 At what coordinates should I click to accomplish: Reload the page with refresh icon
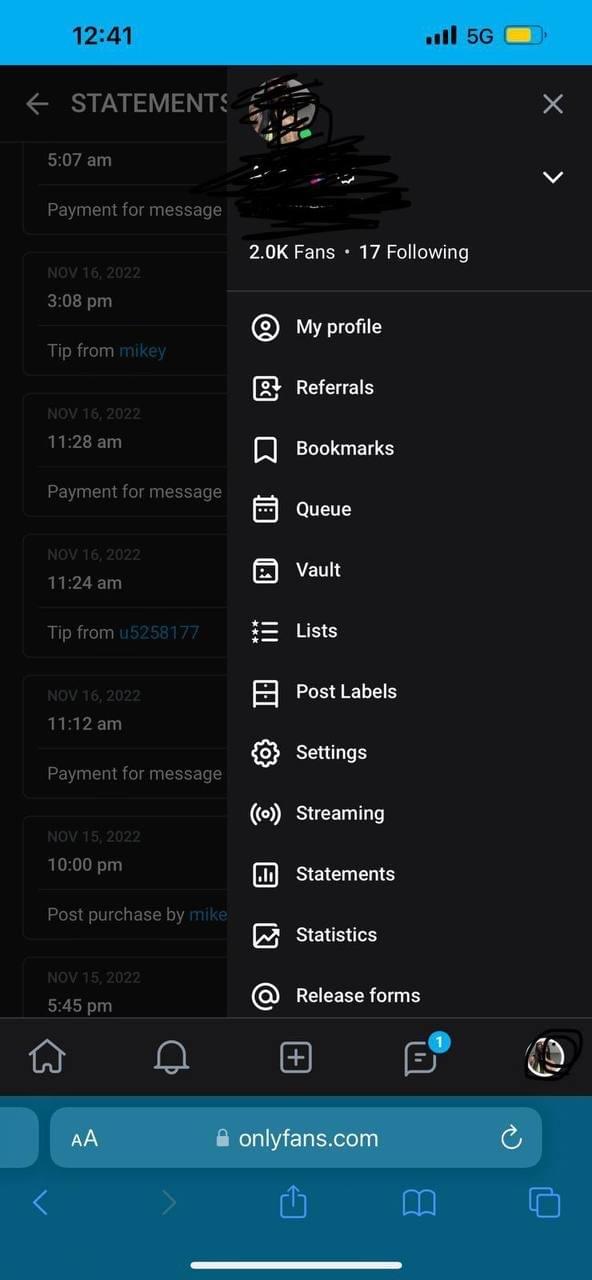click(511, 1137)
